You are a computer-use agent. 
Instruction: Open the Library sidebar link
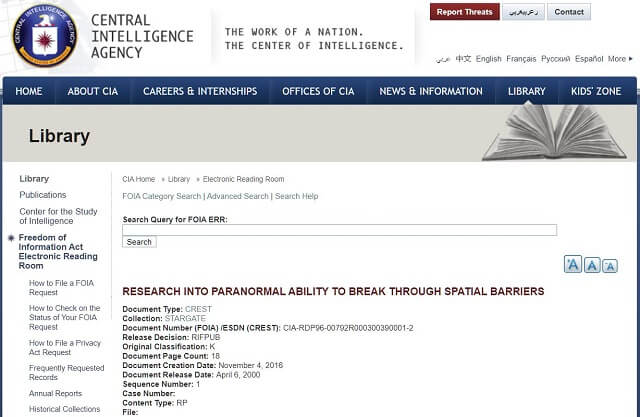point(34,179)
